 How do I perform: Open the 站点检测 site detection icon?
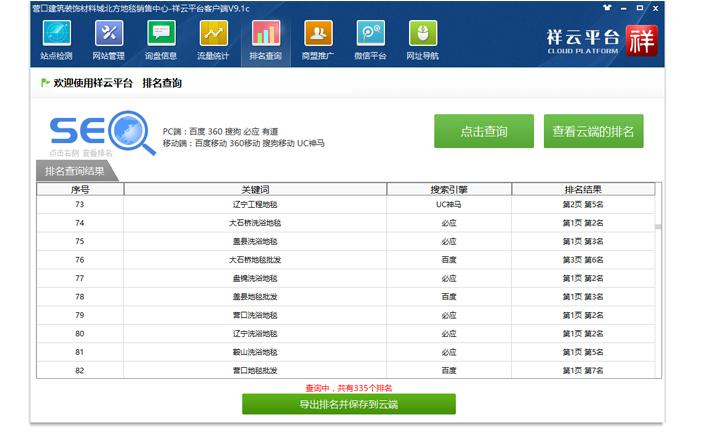56,40
